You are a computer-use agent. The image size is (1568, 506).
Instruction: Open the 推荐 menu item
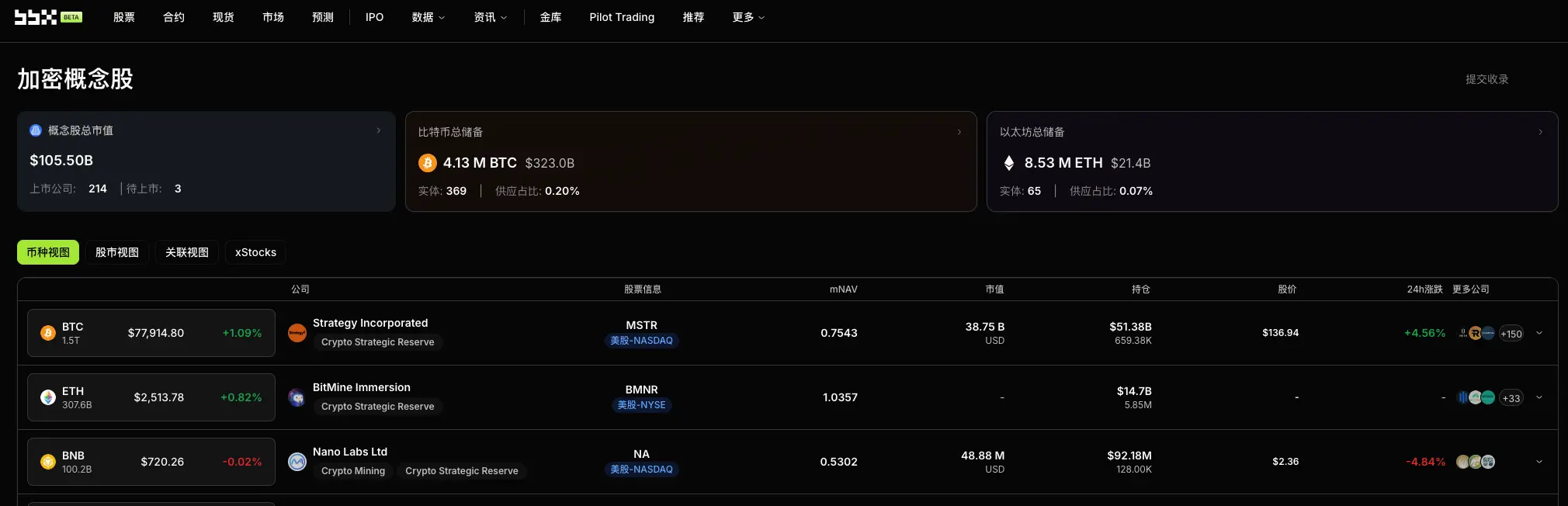(694, 17)
